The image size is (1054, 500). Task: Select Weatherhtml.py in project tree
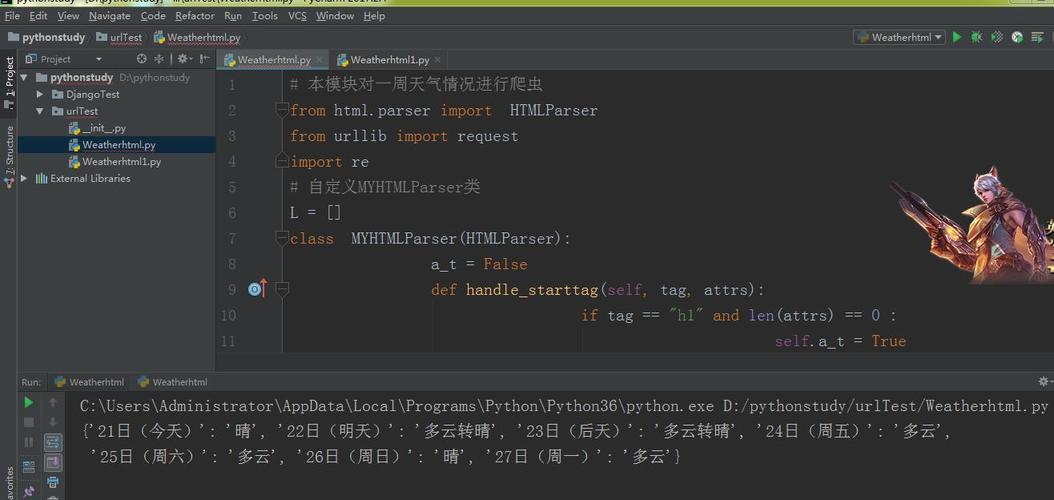click(119, 145)
